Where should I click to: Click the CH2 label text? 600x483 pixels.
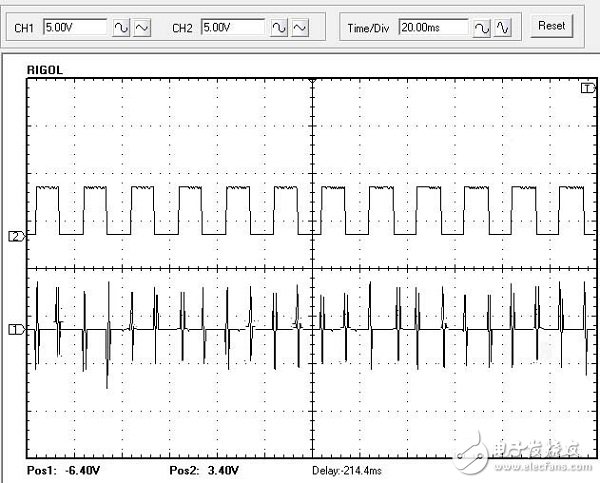(182, 27)
